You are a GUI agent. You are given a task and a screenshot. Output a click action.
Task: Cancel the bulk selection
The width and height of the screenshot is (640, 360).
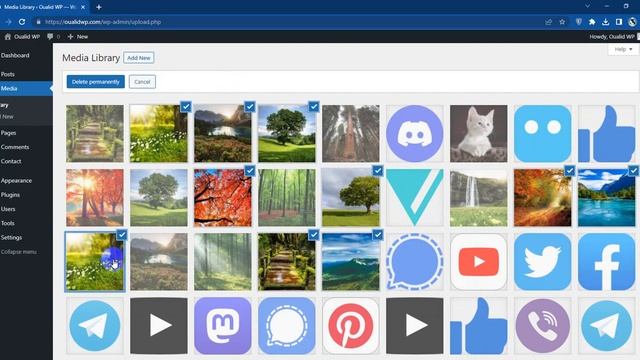(x=142, y=82)
